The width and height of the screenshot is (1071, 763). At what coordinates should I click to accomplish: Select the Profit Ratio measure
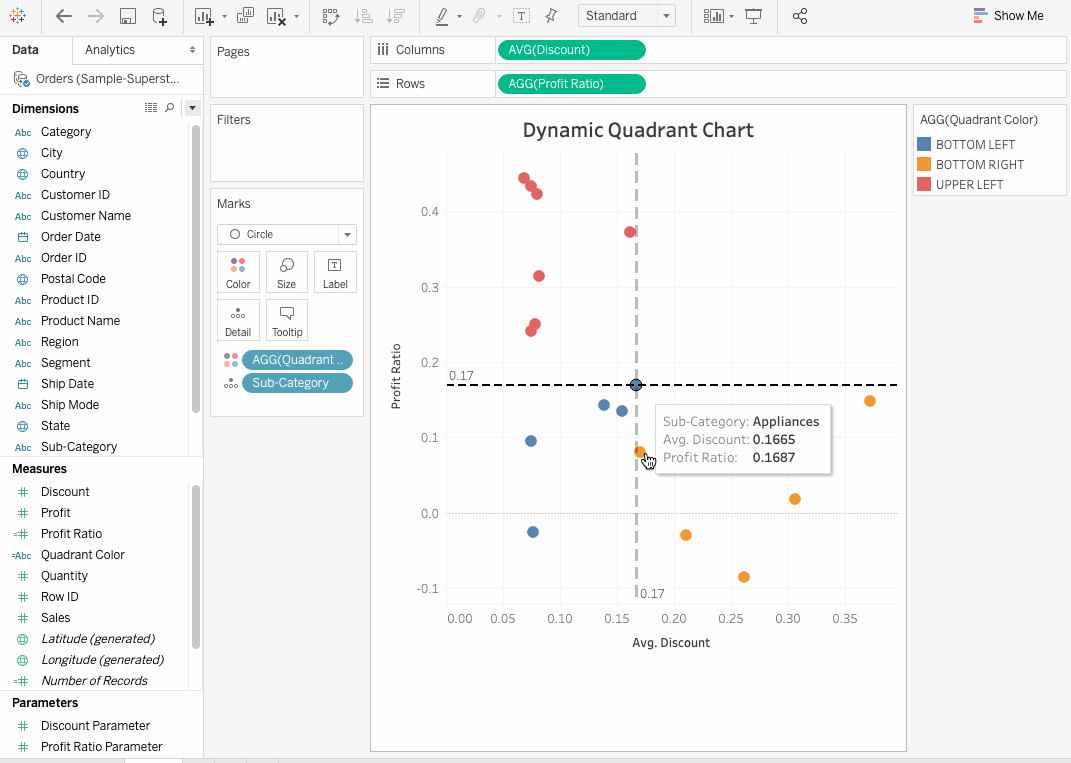click(x=71, y=533)
